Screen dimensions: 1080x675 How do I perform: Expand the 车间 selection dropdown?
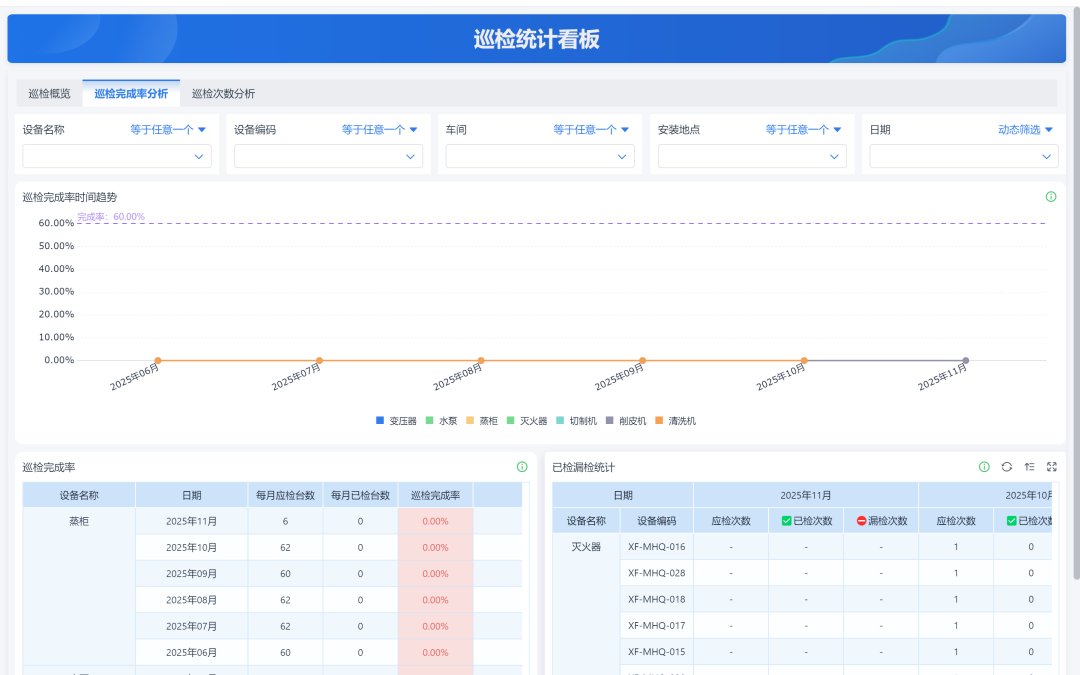[x=539, y=156]
